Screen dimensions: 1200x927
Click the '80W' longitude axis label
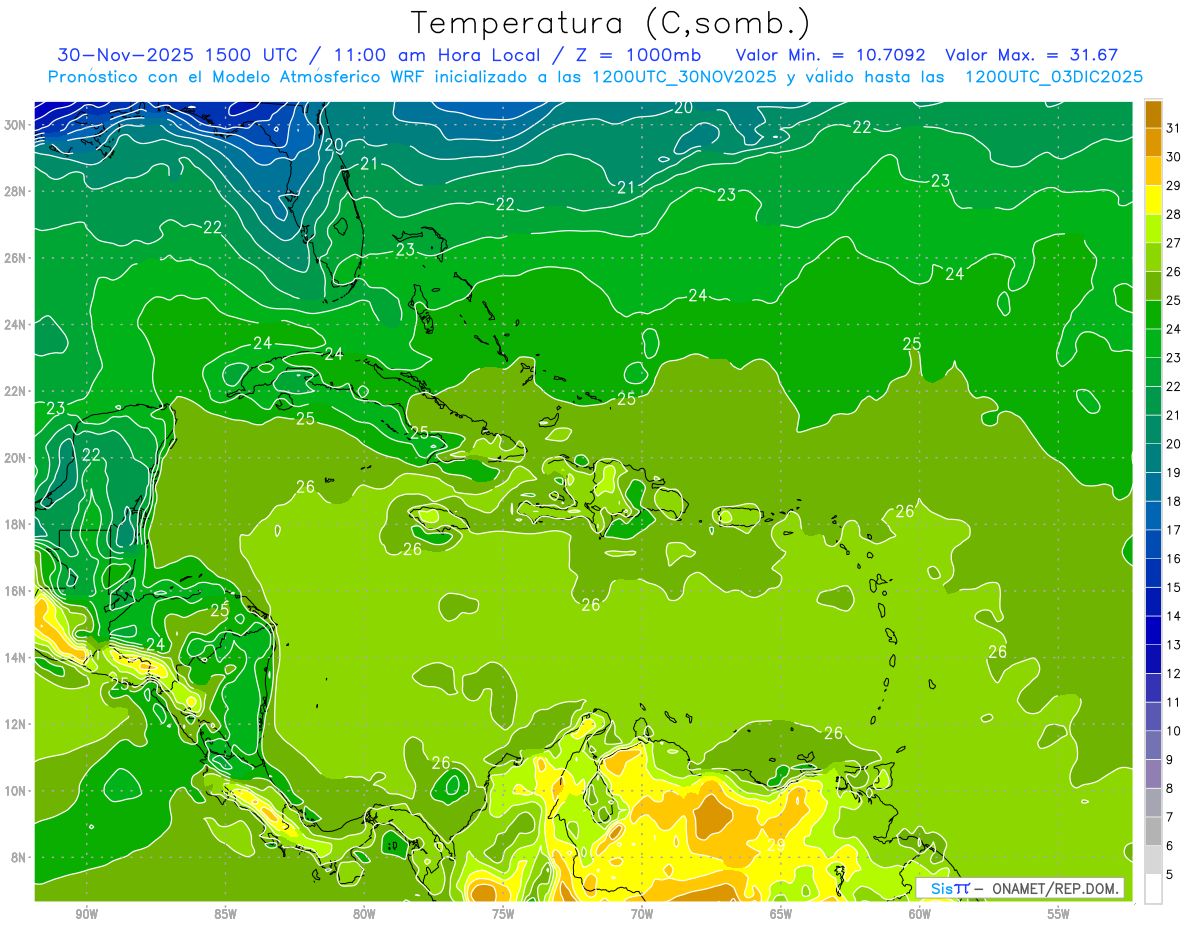pos(364,914)
